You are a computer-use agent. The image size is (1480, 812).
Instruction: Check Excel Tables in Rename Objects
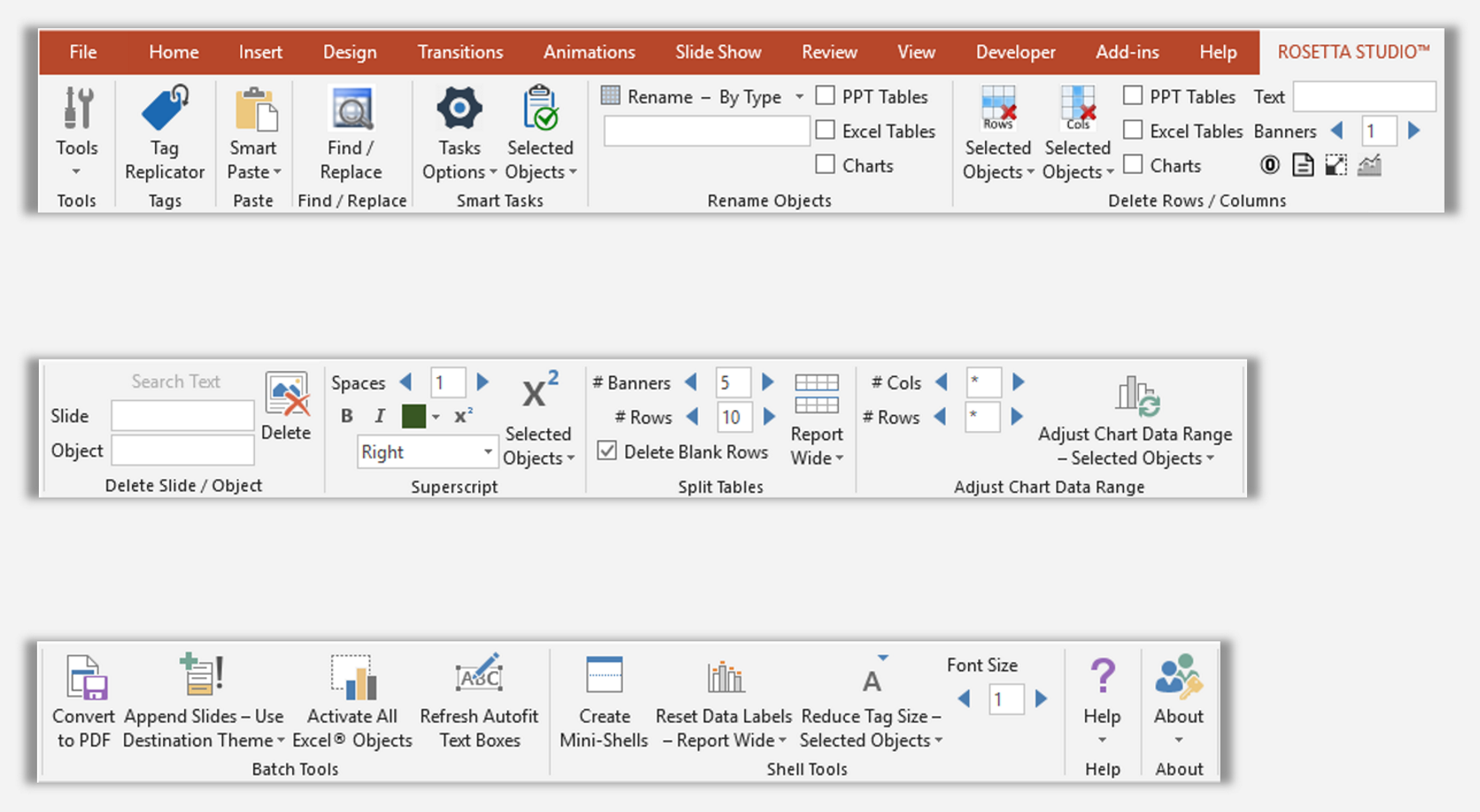point(825,130)
